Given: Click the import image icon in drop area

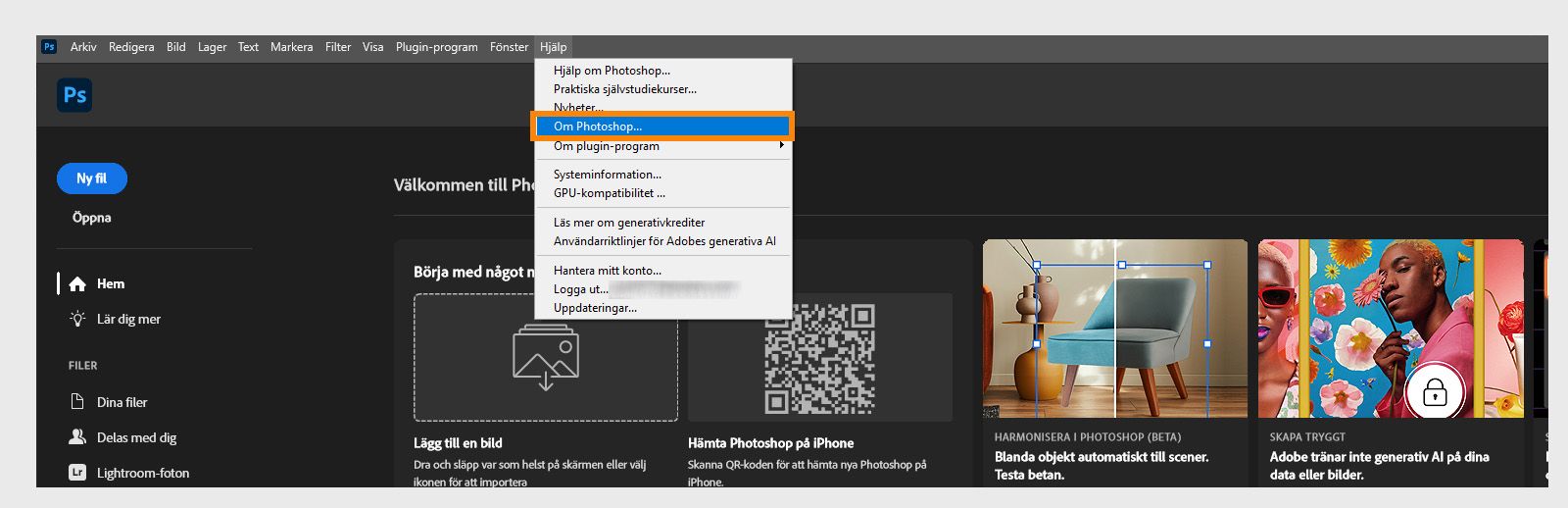Looking at the screenshot, I should (x=546, y=358).
